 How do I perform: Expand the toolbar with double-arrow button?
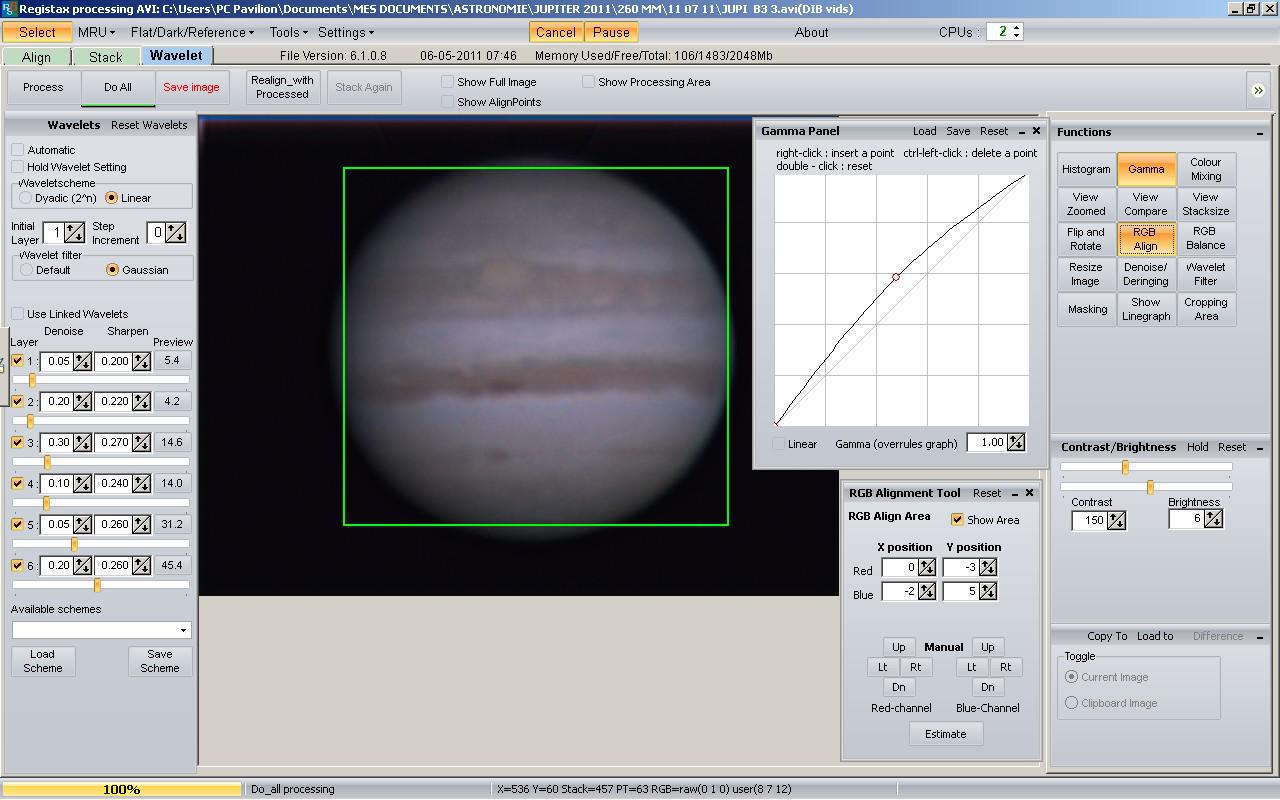point(1257,90)
